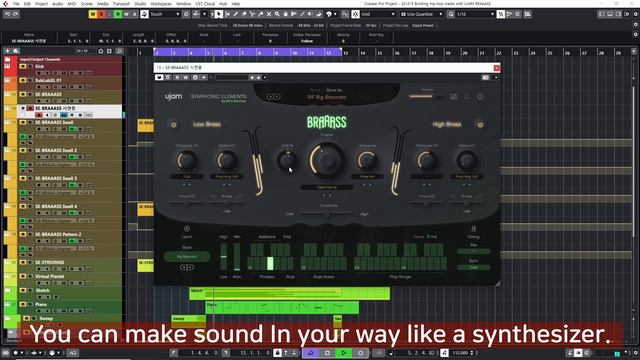Viewport: 640px width, 360px height.
Task: Open the Sync selector in BRAAASS
Action: click(x=473, y=267)
